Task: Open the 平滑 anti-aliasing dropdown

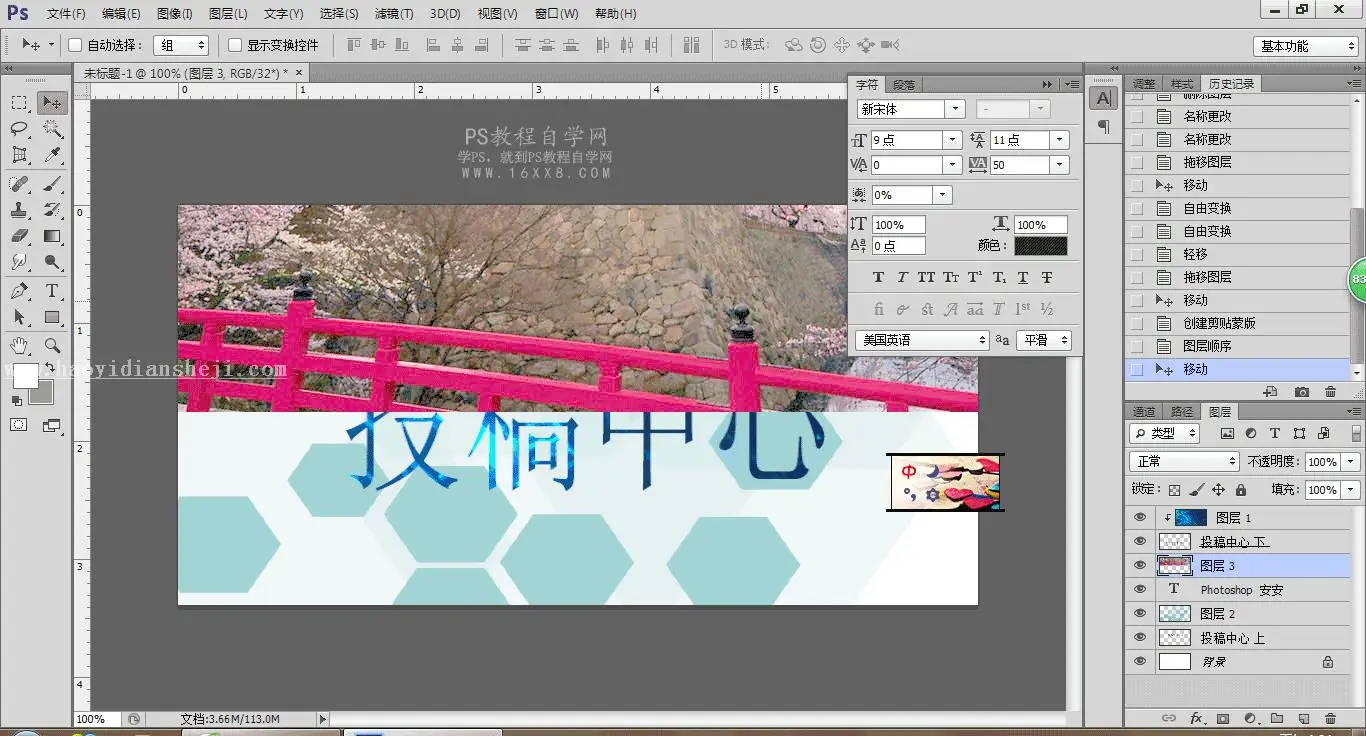Action: pos(1044,340)
